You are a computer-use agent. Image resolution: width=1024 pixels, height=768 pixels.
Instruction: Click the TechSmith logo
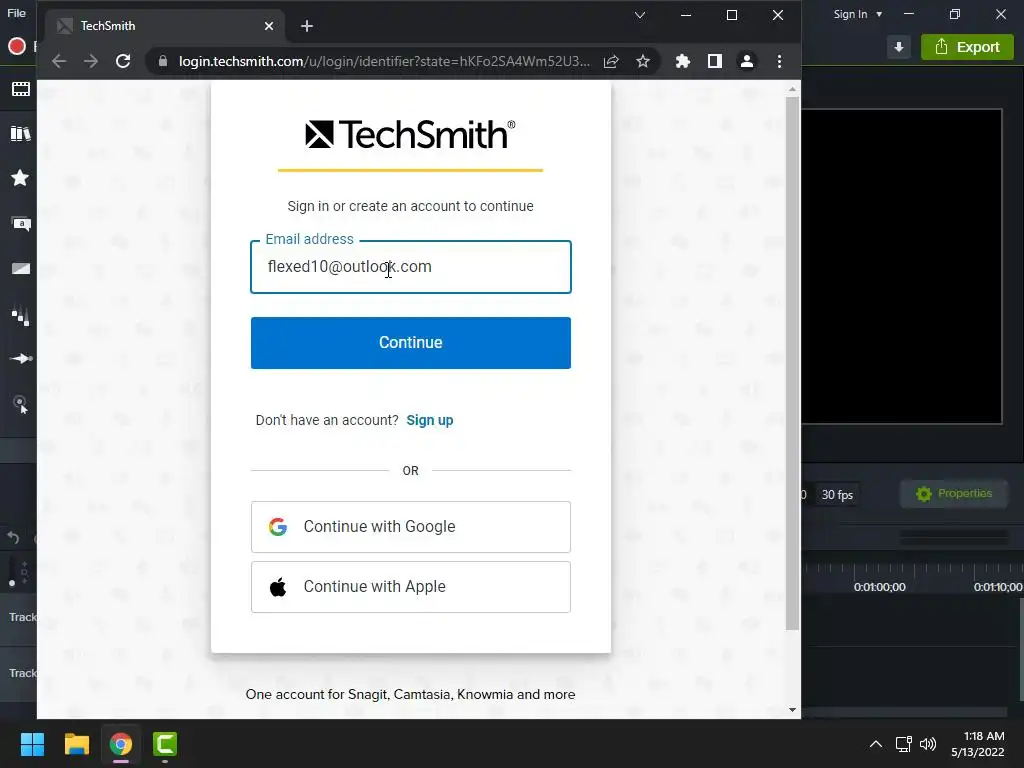pyautogui.click(x=410, y=135)
